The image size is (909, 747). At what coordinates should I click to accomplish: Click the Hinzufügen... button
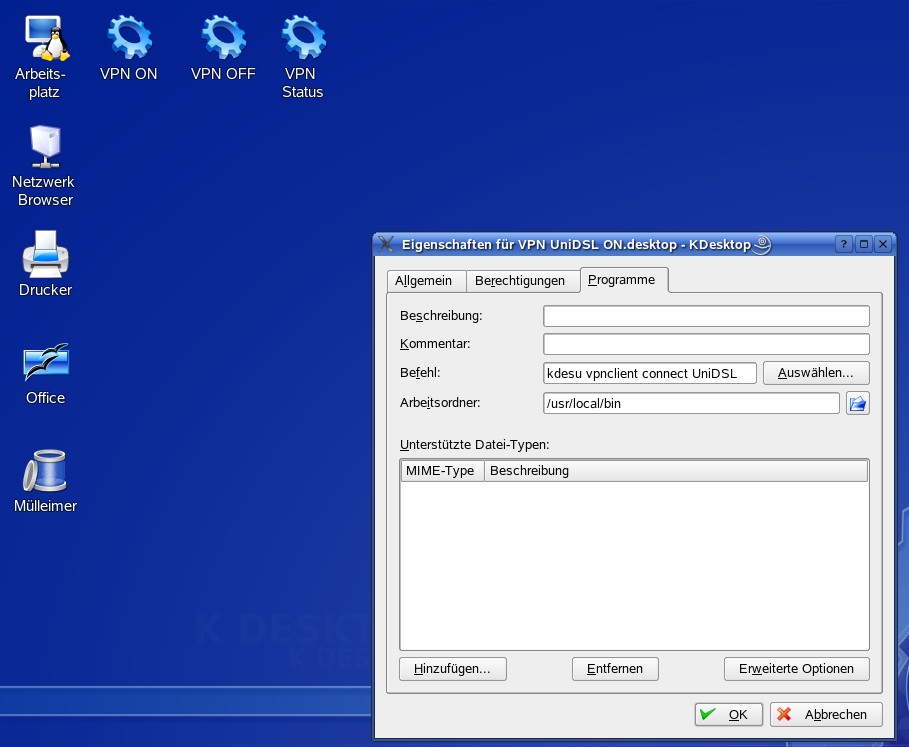coord(453,669)
